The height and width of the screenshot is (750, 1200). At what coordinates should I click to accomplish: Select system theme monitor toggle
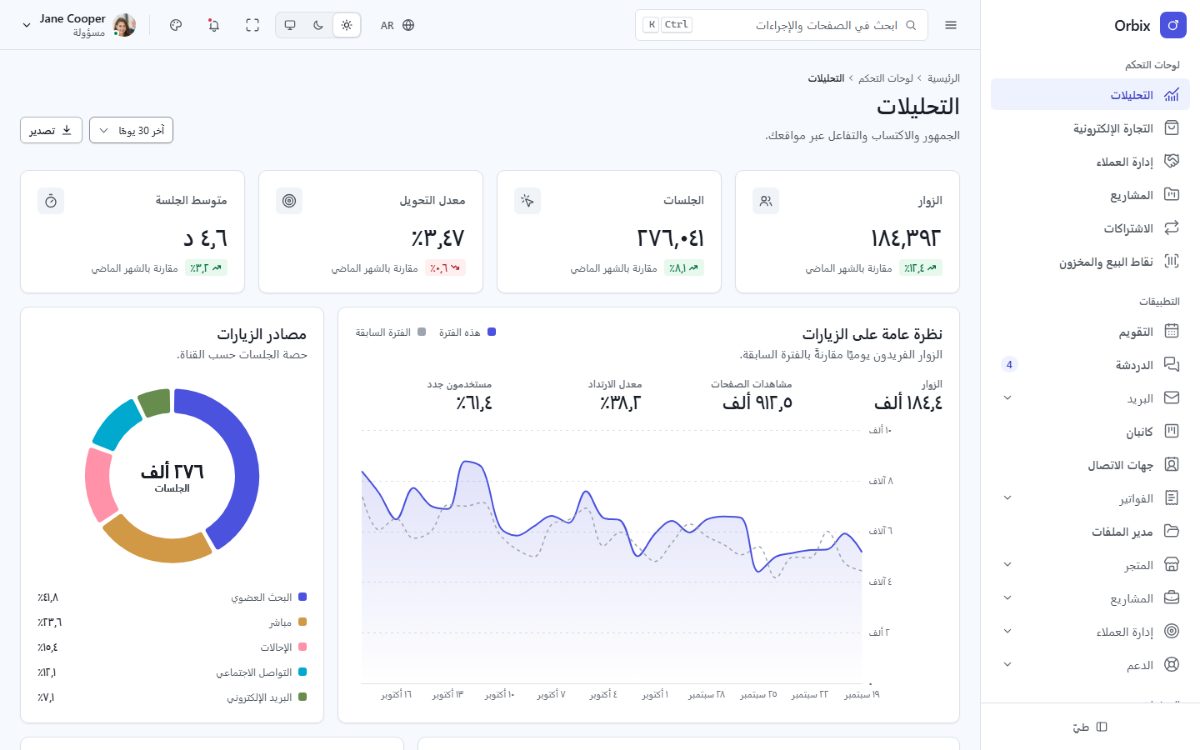coord(290,25)
